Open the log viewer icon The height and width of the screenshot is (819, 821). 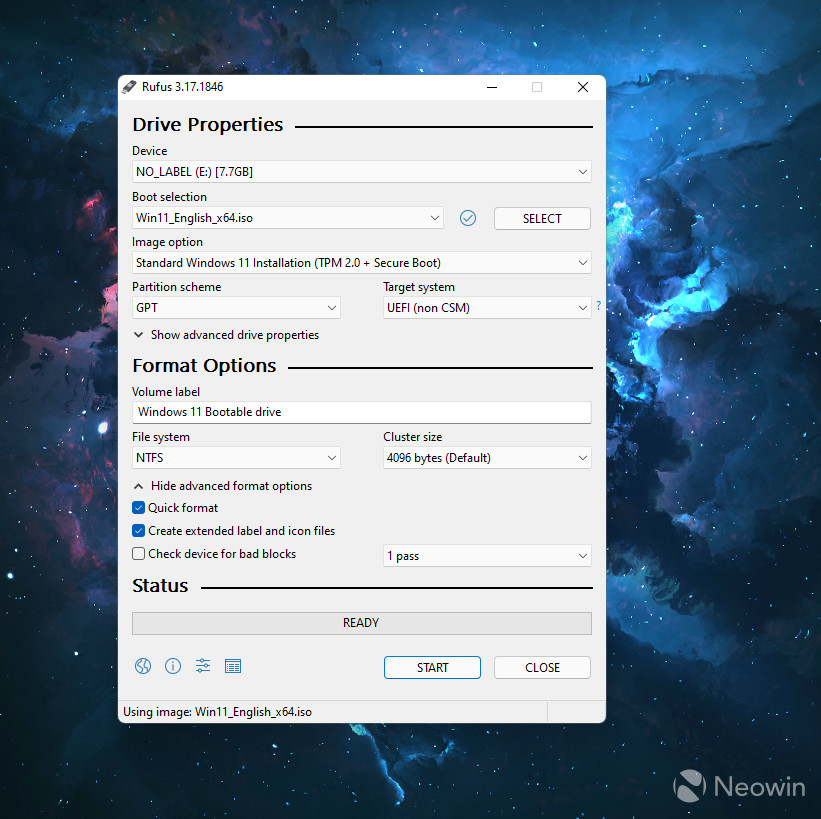pyautogui.click(x=232, y=666)
